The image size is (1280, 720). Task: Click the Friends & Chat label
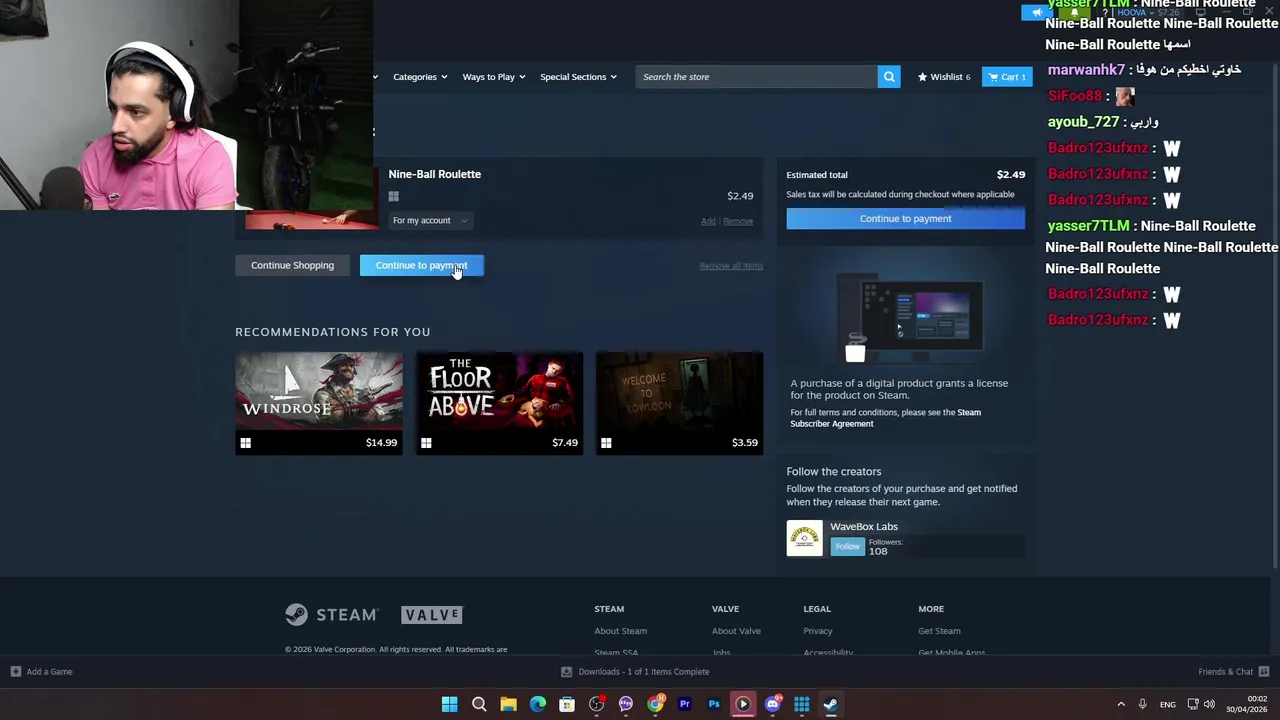[1225, 672]
